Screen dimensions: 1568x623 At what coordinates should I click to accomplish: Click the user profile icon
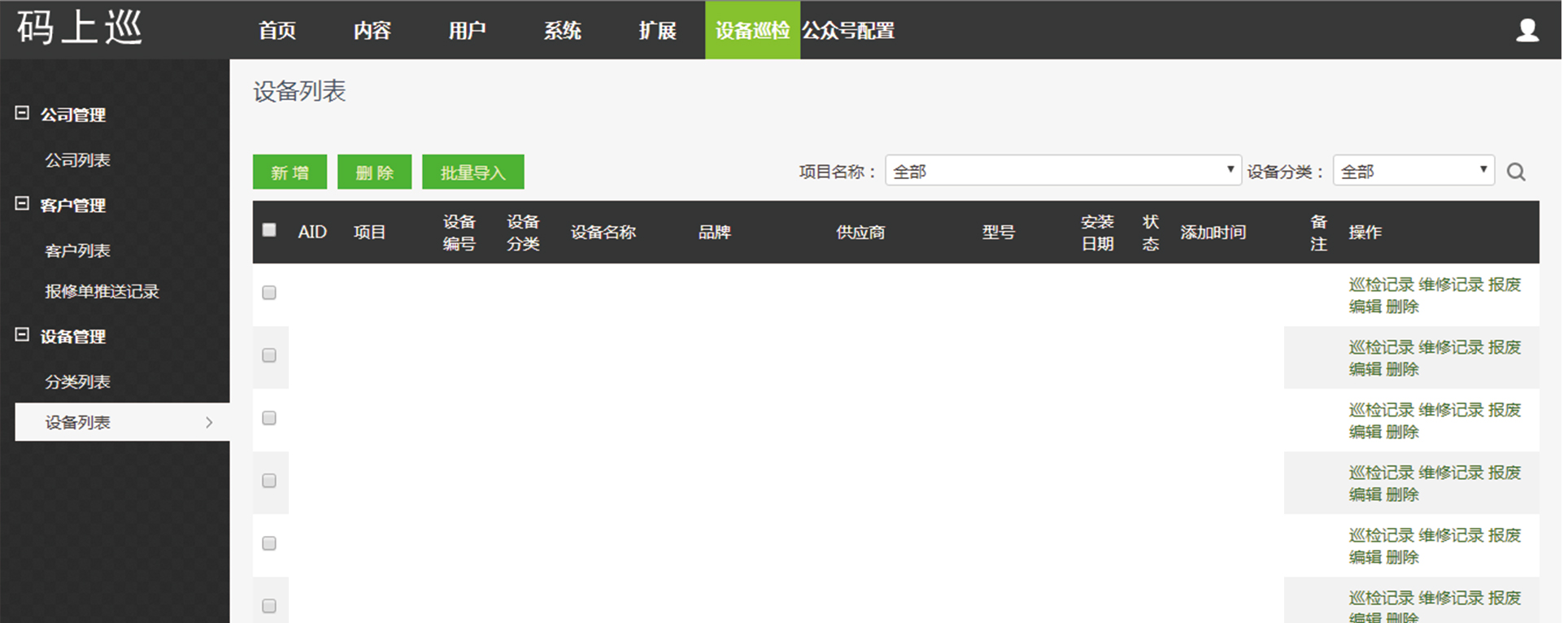pos(1527,30)
